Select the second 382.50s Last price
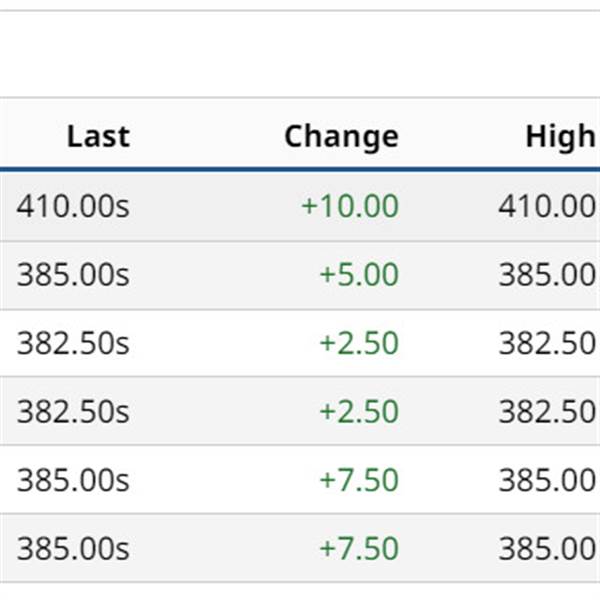This screenshot has height=600, width=600. (73, 411)
